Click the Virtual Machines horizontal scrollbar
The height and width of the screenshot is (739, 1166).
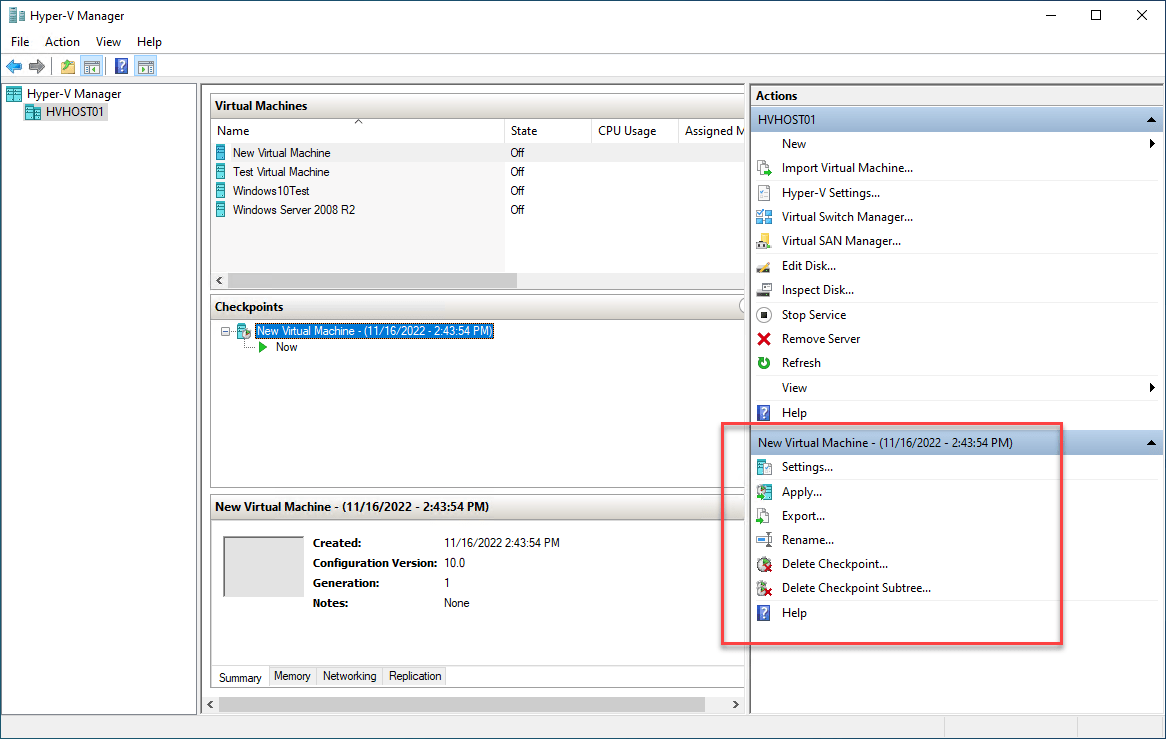372,280
